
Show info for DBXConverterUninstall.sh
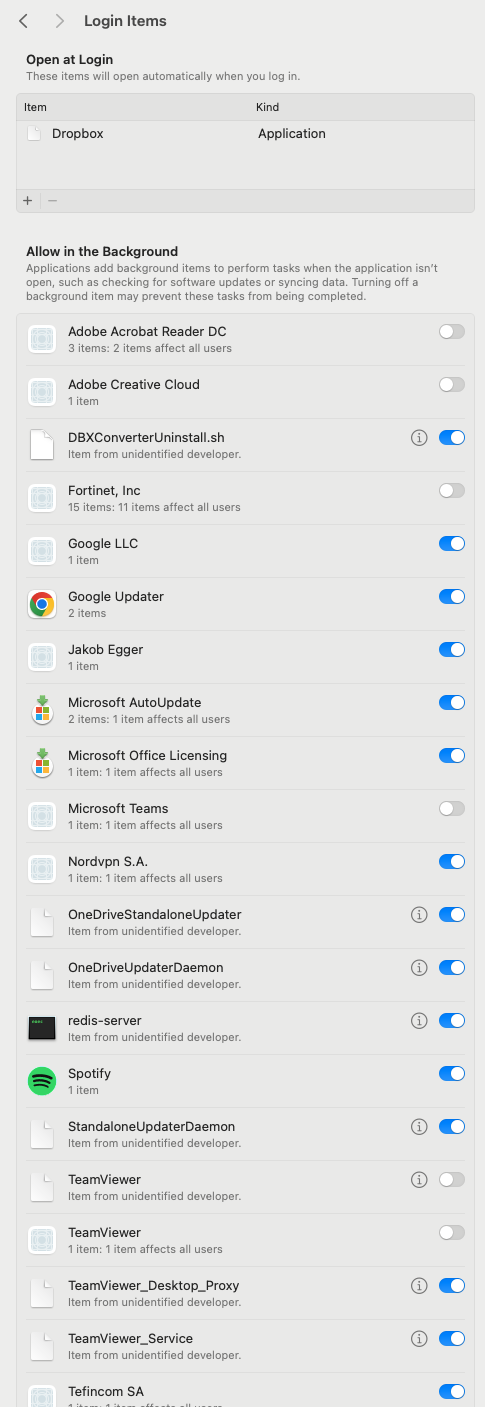(419, 437)
